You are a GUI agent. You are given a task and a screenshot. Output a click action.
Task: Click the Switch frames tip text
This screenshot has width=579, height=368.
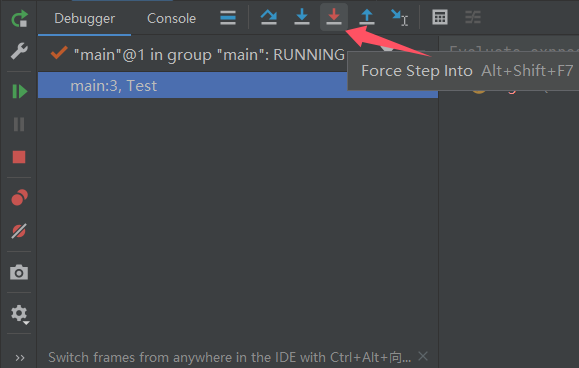pos(229,357)
